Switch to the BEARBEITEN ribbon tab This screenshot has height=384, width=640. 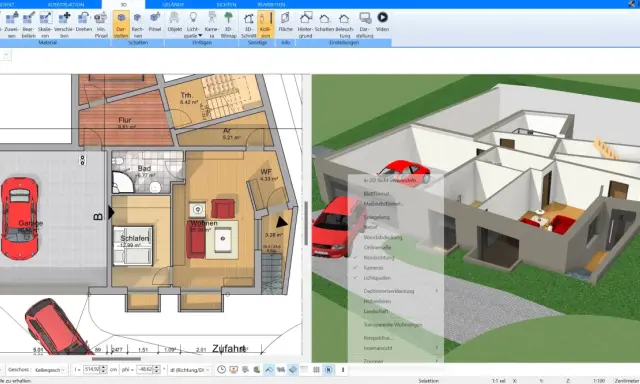(271, 4)
